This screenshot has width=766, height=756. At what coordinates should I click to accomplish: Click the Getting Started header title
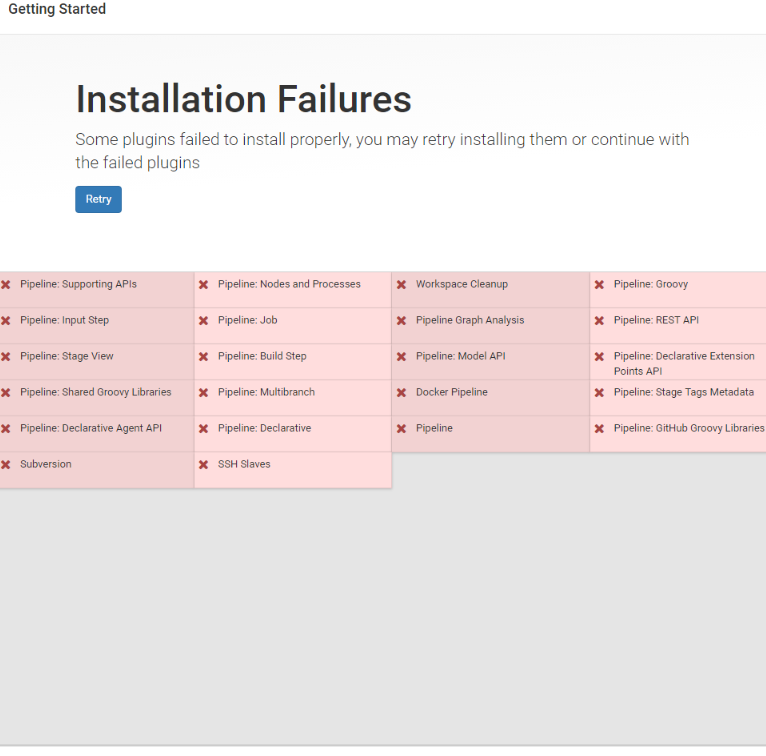[57, 10]
